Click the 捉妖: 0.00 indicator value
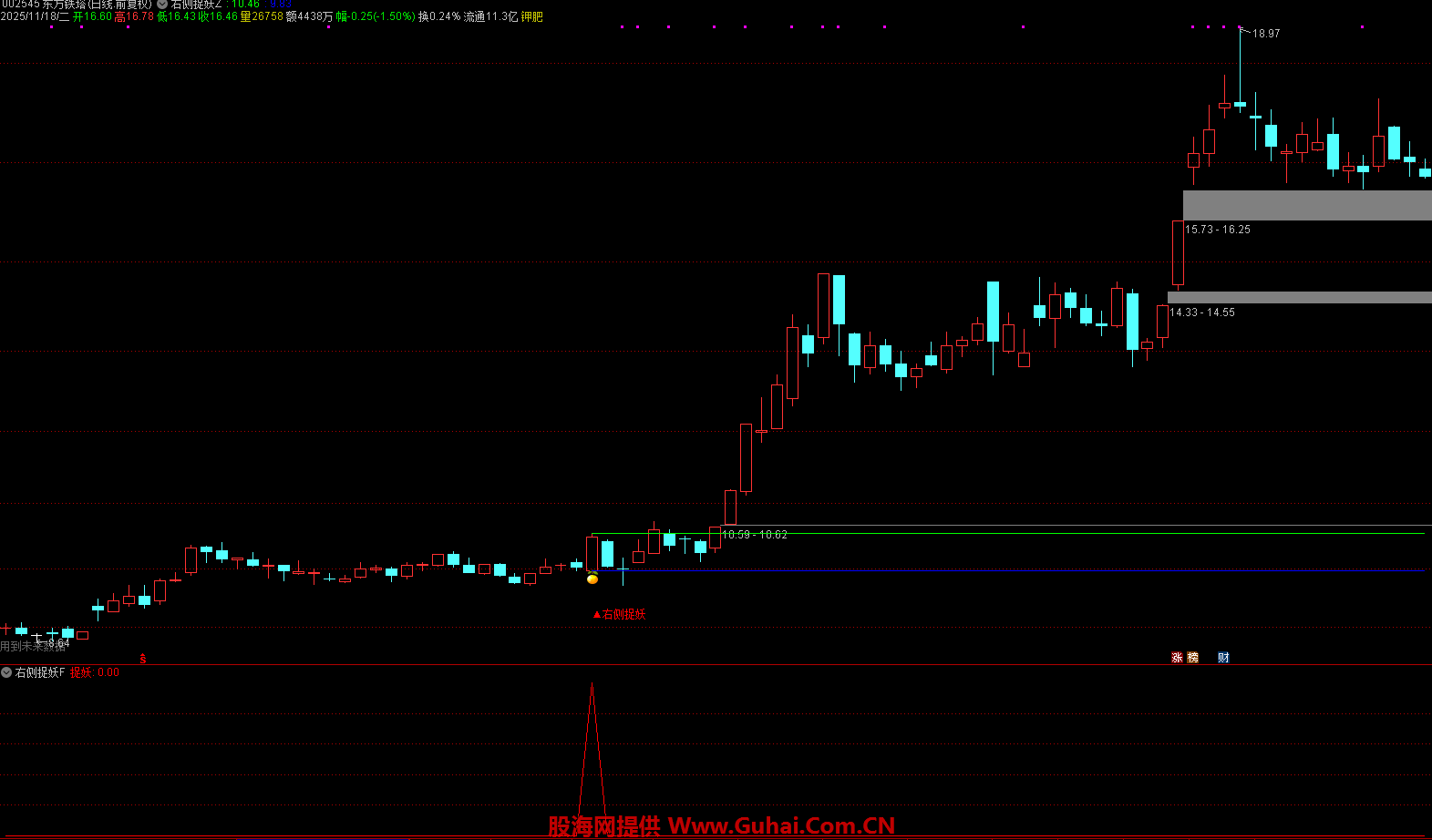Viewport: 1432px width, 840px height. tap(95, 672)
